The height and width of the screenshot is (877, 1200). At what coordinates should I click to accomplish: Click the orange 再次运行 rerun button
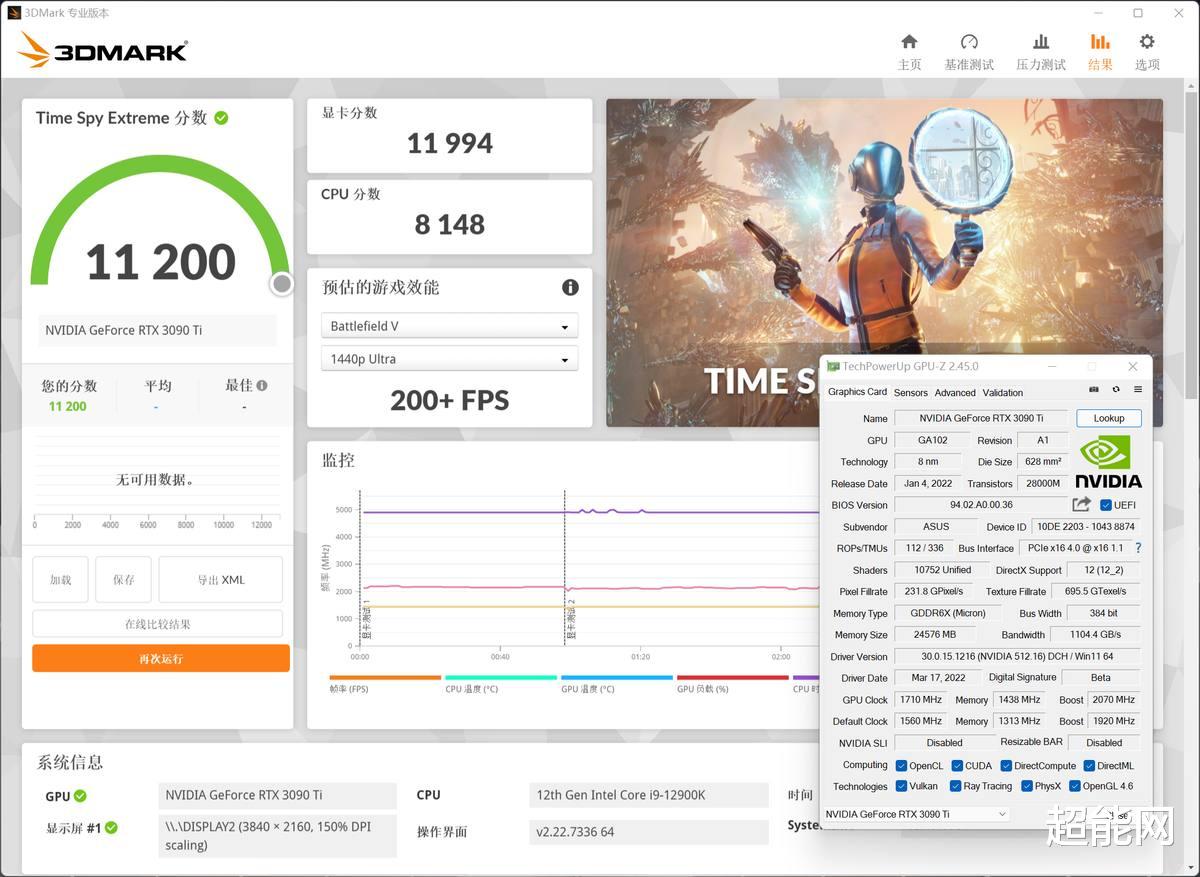(x=160, y=658)
